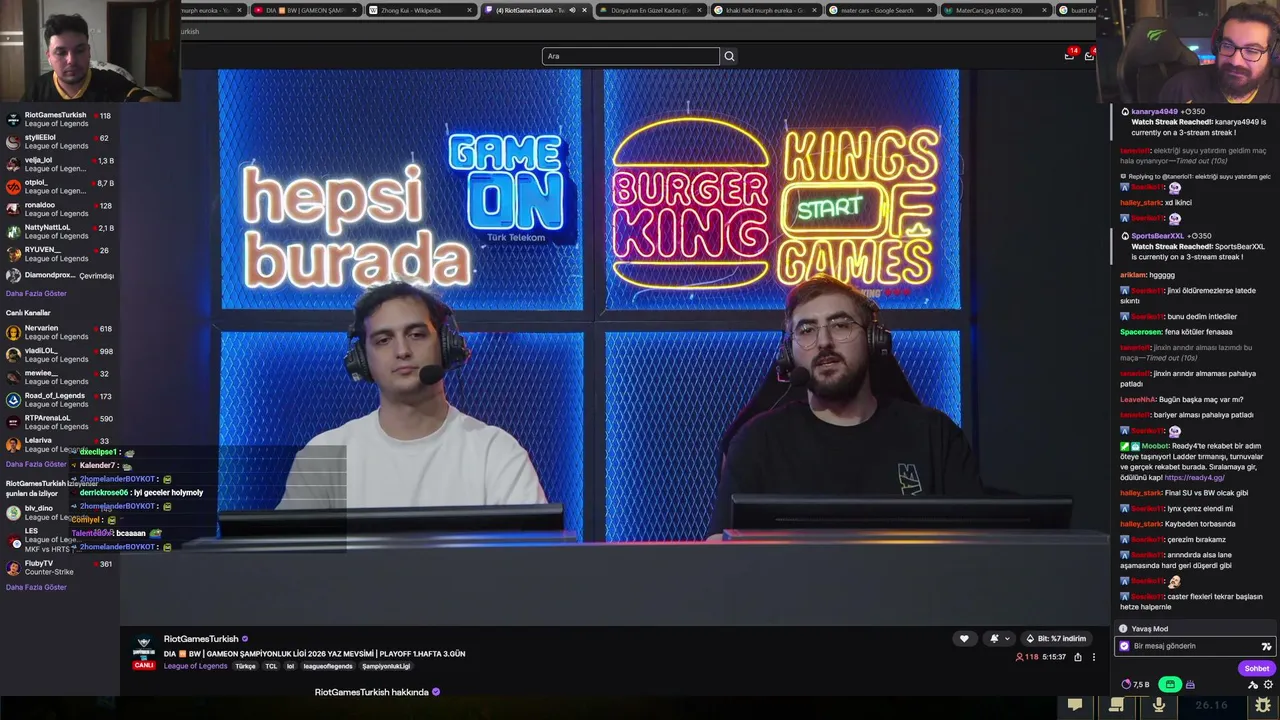Click the heart follow icon under the stream

964,638
